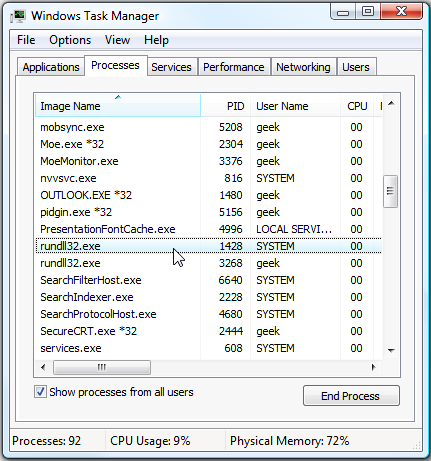431x461 pixels.
Task: Click the horizontal scrollbar thumb
Action: [x=102, y=367]
